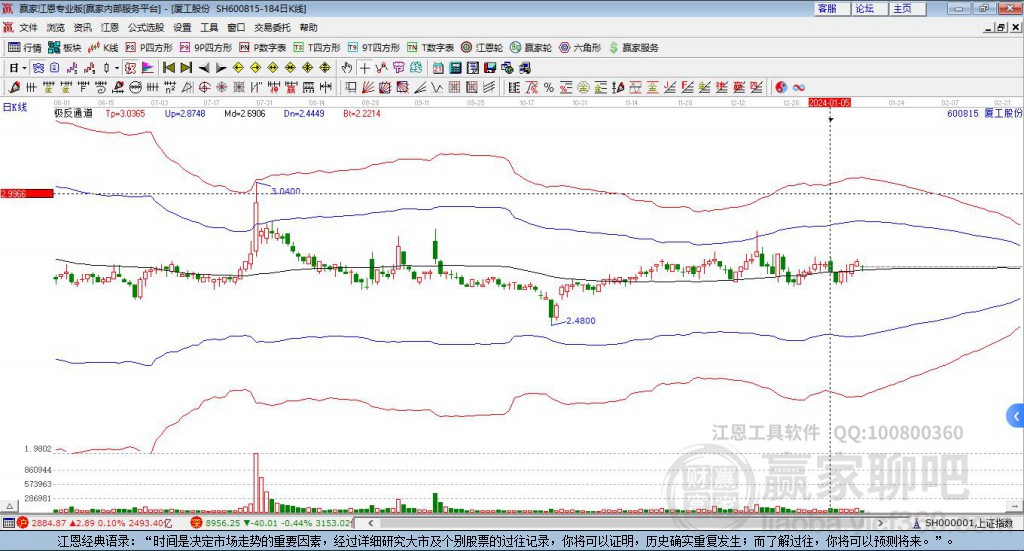The width and height of the screenshot is (1024, 551).
Task: Open the yin-yang red-blue circle tool
Action: click(x=781, y=87)
